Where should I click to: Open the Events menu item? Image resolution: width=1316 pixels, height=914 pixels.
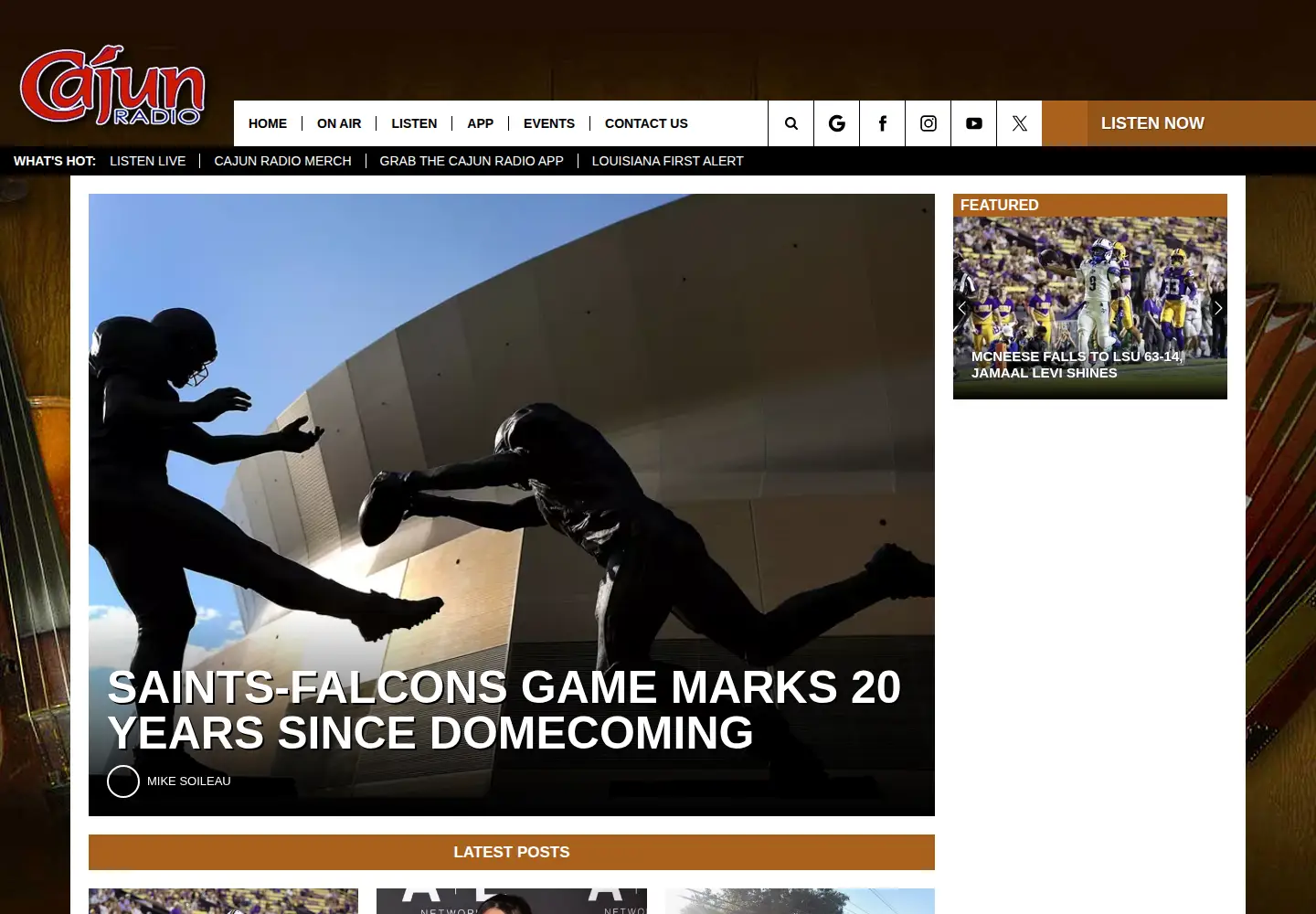pyautogui.click(x=549, y=123)
